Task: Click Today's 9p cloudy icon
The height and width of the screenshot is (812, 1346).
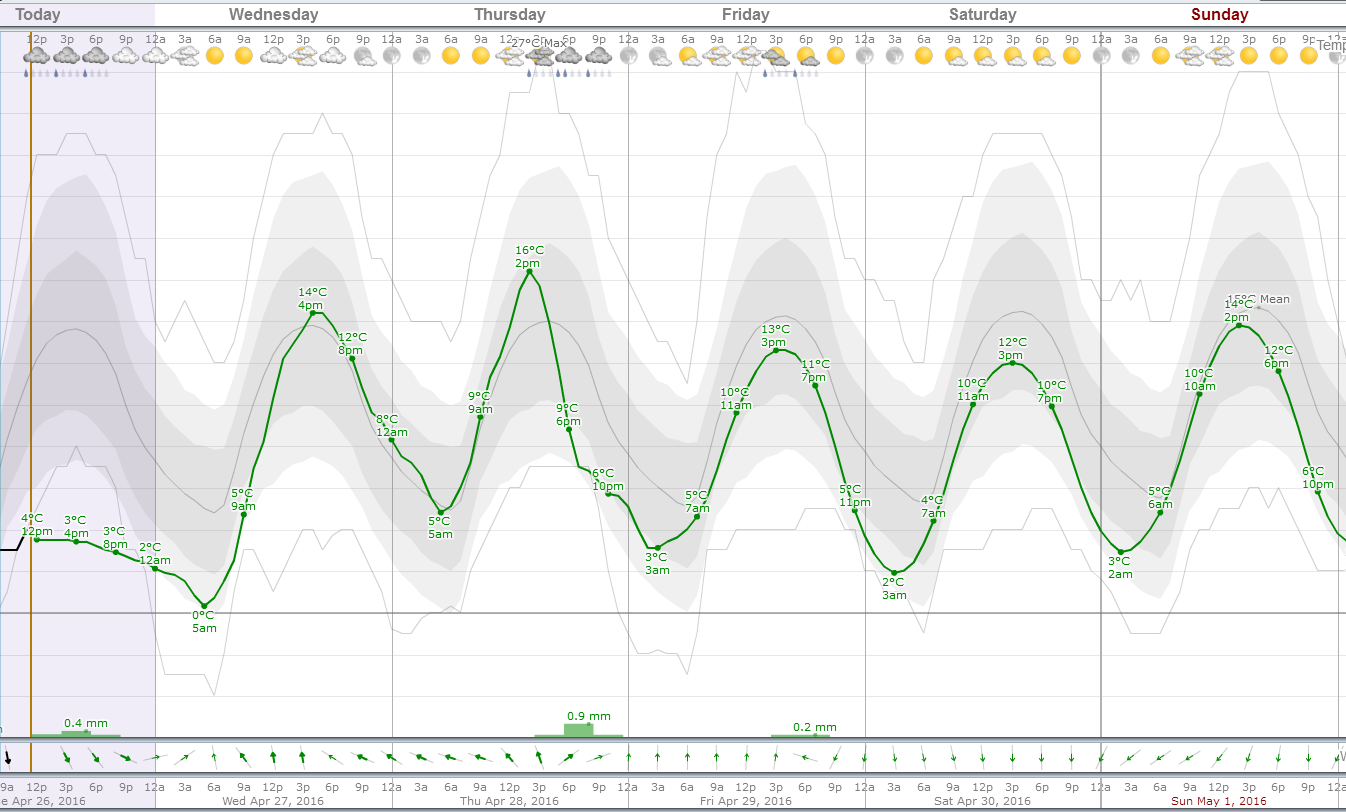Action: click(126, 57)
